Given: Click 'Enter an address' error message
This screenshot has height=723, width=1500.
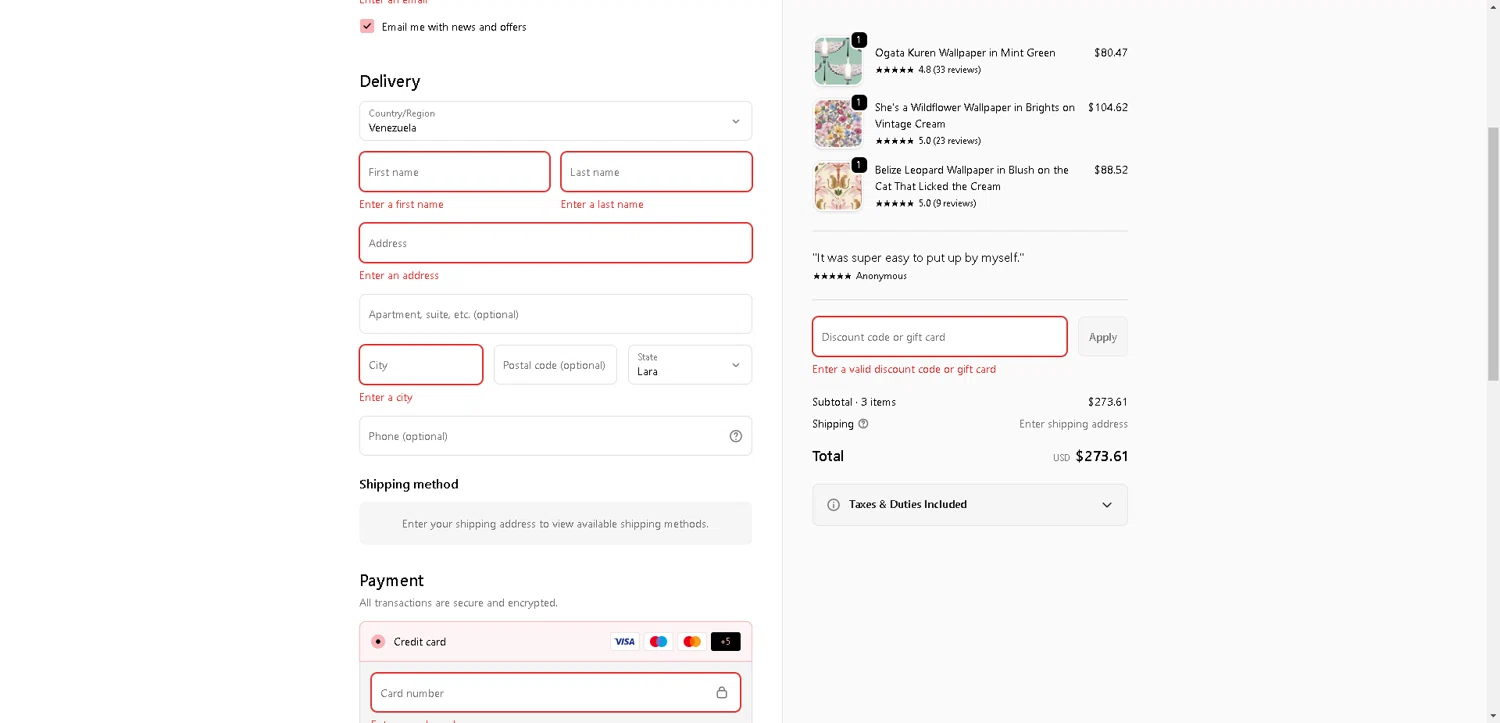Looking at the screenshot, I should tap(399, 275).
